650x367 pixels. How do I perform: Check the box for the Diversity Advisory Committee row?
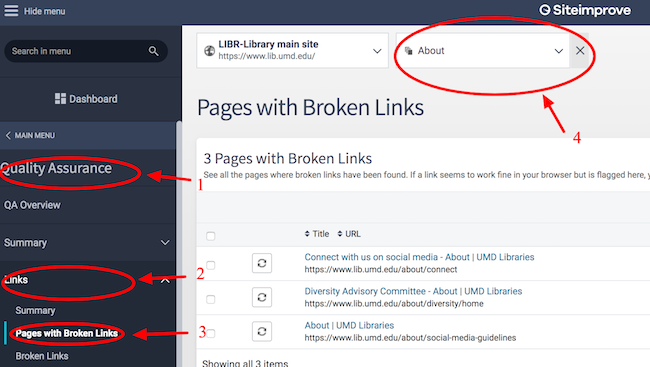pos(211,299)
